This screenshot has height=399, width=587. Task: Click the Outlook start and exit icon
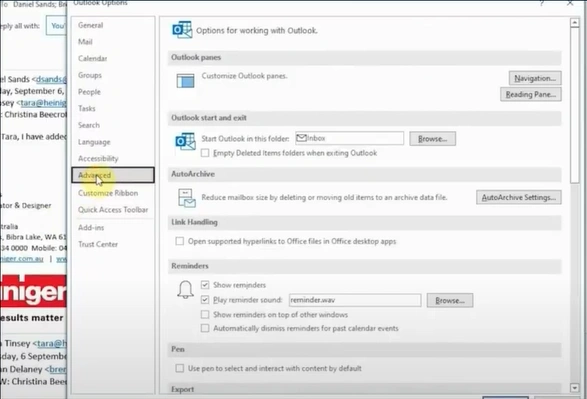tap(185, 141)
